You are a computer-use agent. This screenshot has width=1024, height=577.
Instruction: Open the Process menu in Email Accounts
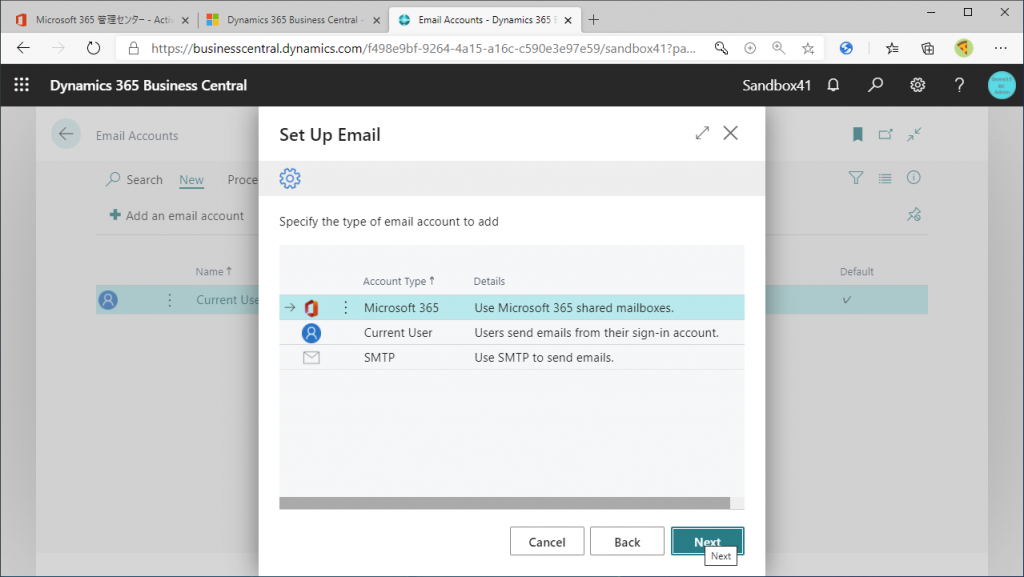(242, 179)
